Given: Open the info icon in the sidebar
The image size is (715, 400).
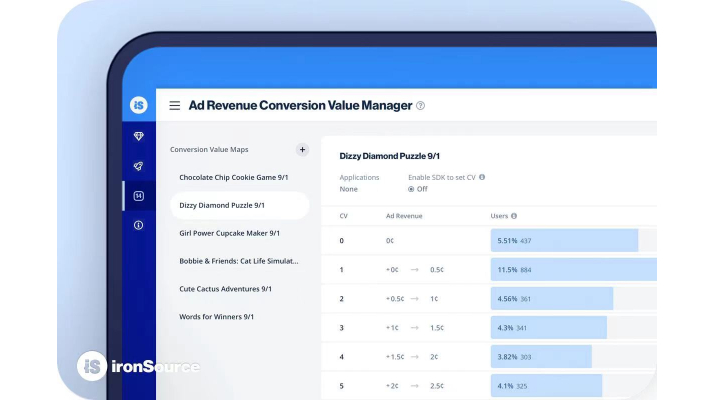Looking at the screenshot, I should point(139,225).
